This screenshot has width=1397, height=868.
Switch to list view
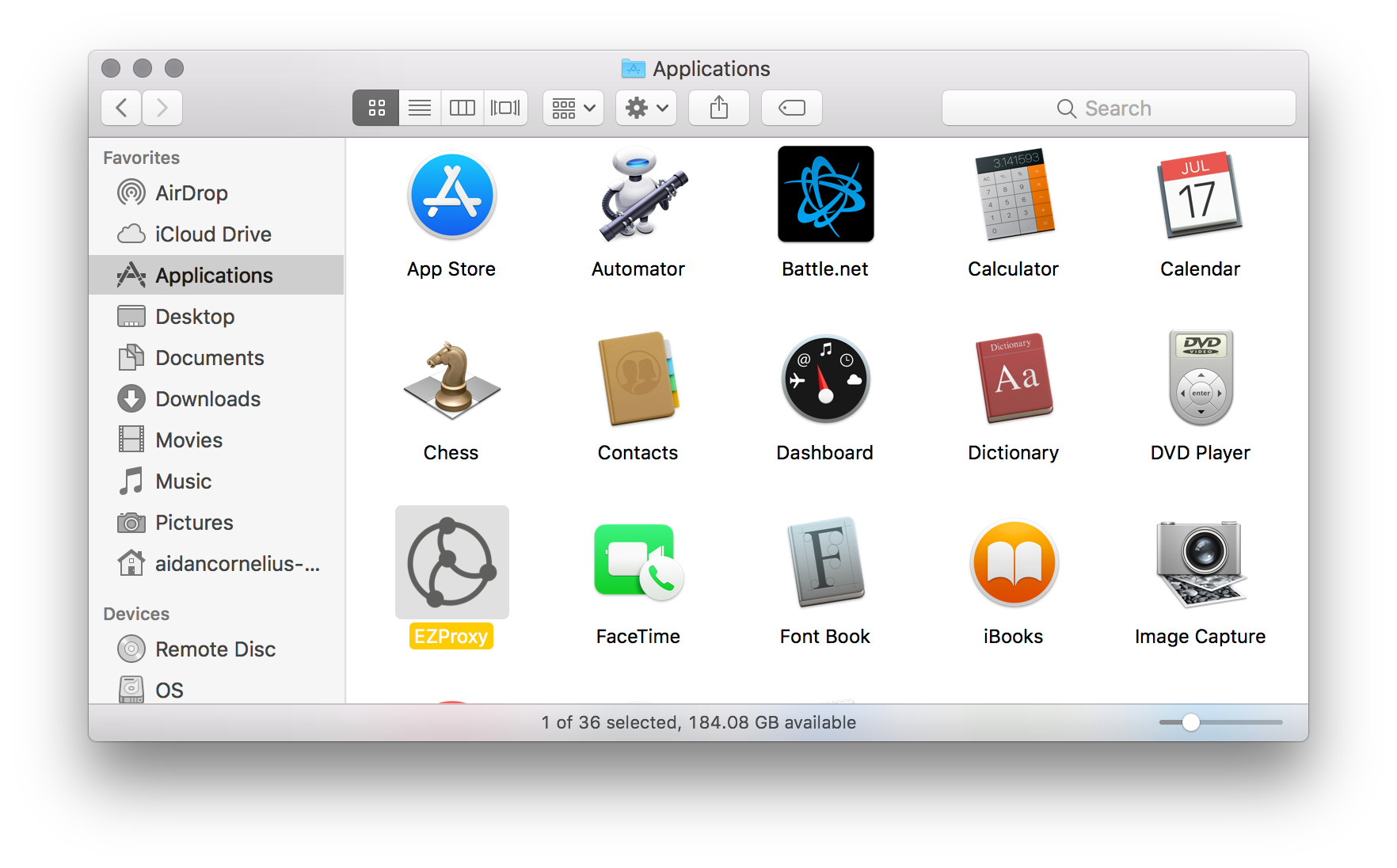pyautogui.click(x=420, y=108)
